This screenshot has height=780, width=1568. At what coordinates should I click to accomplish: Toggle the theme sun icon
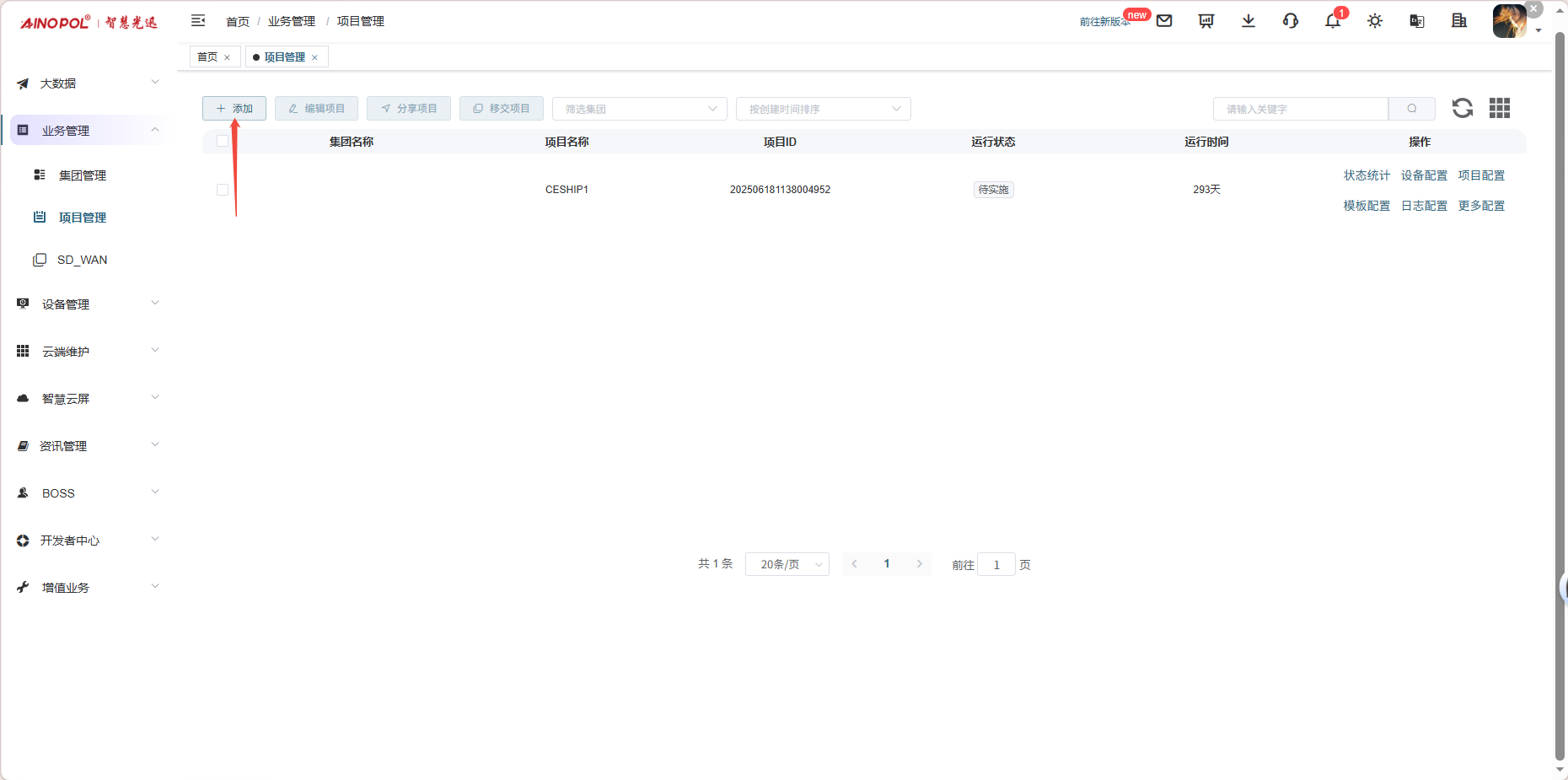click(x=1375, y=21)
